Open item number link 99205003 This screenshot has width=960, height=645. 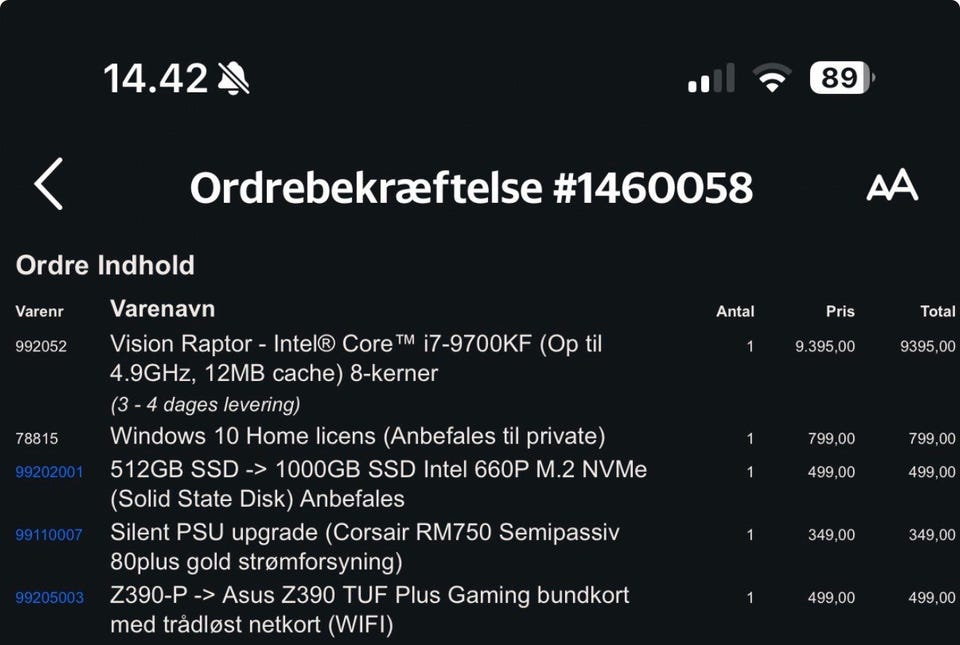[x=49, y=597]
